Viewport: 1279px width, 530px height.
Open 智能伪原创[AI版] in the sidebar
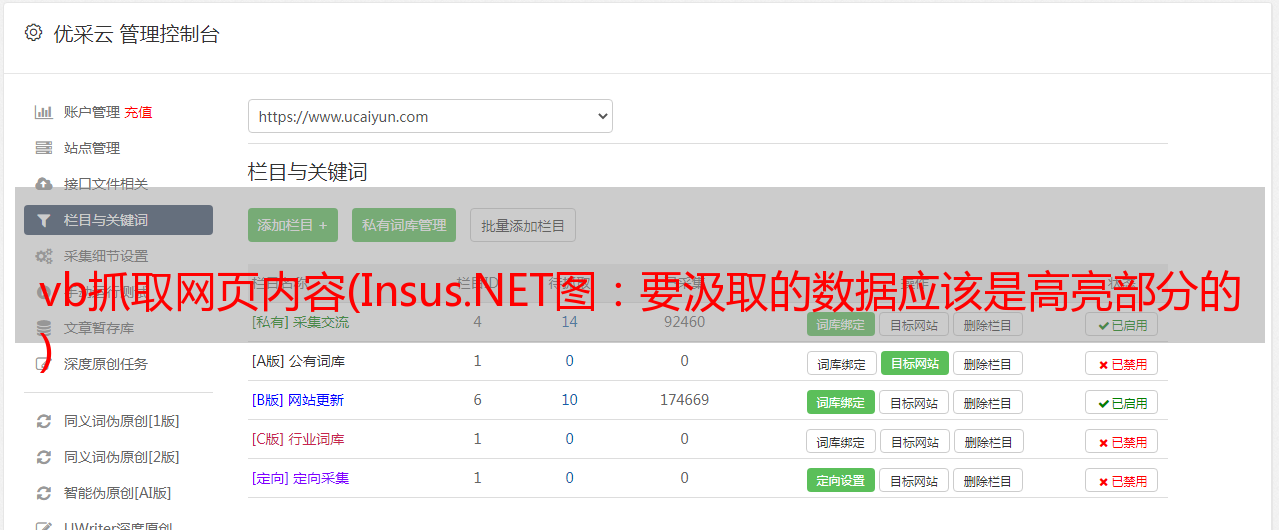pyautogui.click(x=118, y=493)
